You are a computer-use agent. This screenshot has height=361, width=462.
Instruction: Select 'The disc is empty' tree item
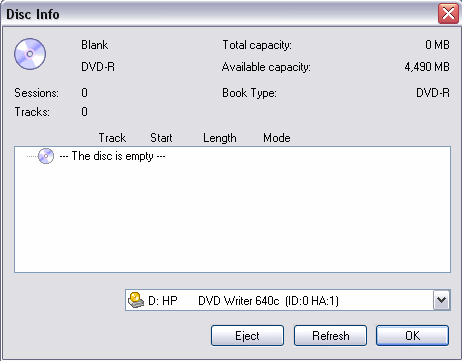click(112, 156)
